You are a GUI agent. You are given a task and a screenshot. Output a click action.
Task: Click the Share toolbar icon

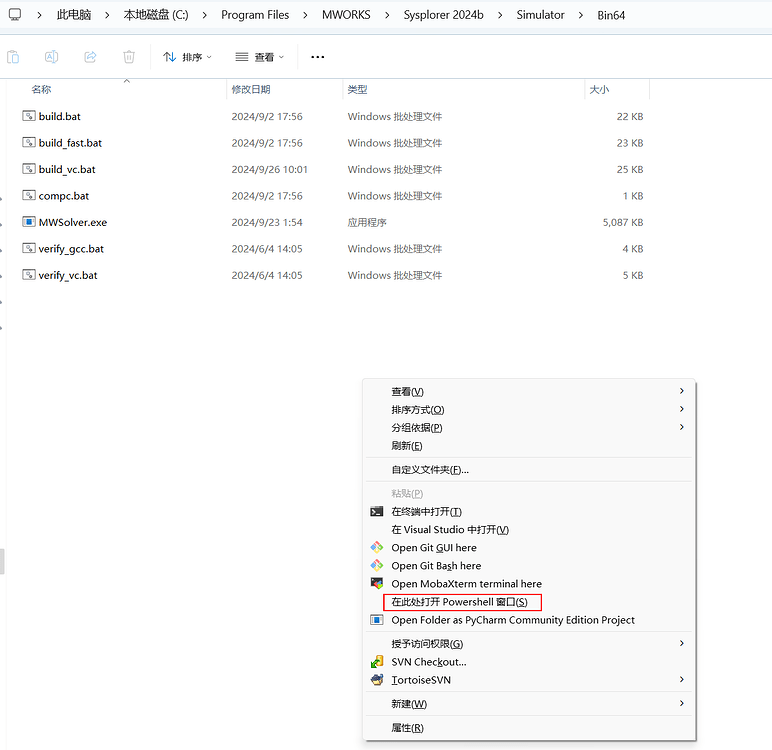pyautogui.click(x=90, y=57)
